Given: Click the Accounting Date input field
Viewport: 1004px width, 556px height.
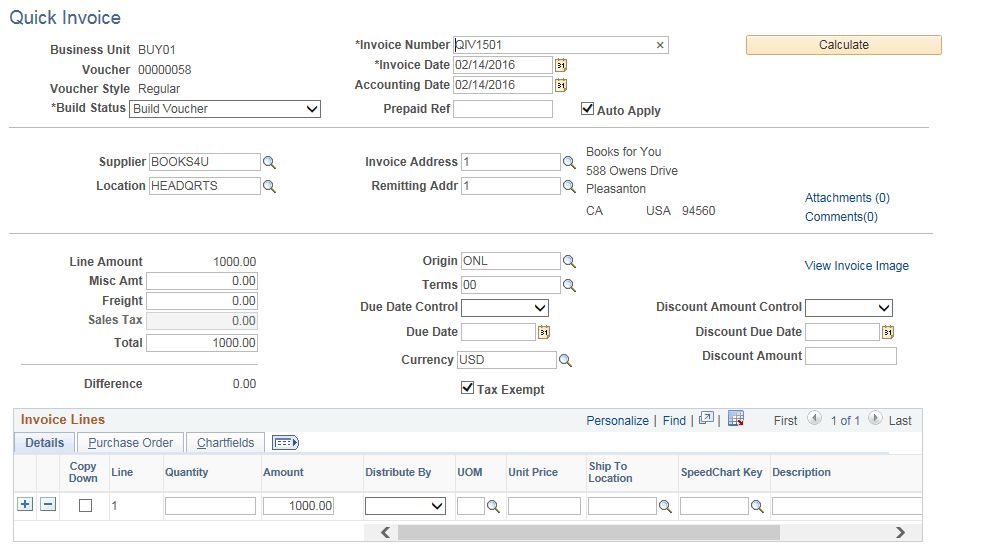Looking at the screenshot, I should pyautogui.click(x=503, y=85).
